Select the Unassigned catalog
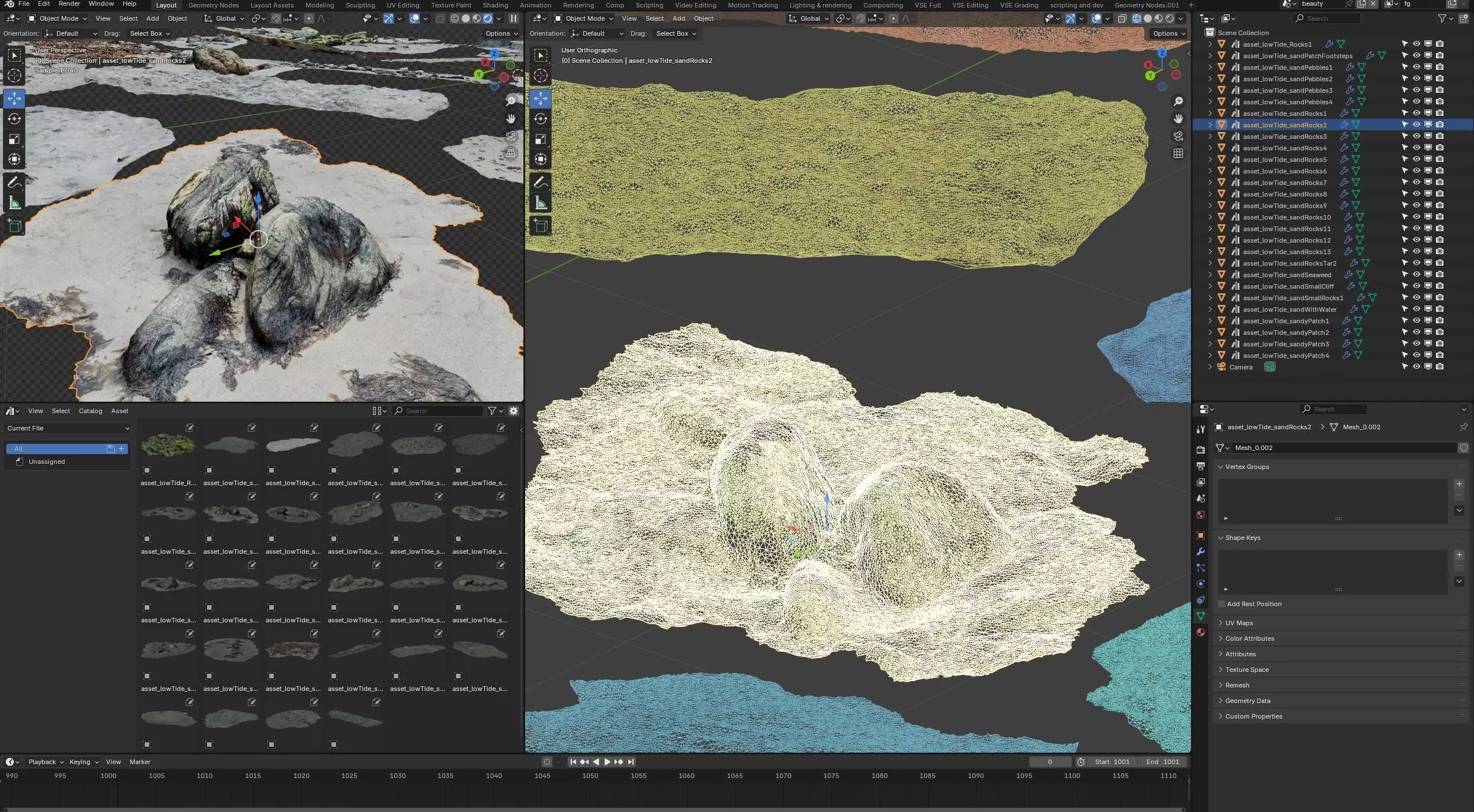This screenshot has width=1474, height=812. tap(46, 462)
